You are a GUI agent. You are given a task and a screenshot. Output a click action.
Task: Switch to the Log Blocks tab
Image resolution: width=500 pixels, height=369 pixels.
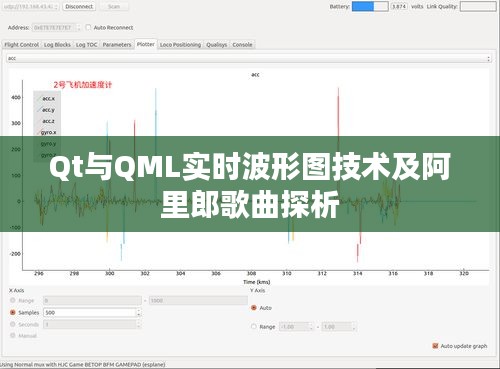pyautogui.click(x=57, y=45)
